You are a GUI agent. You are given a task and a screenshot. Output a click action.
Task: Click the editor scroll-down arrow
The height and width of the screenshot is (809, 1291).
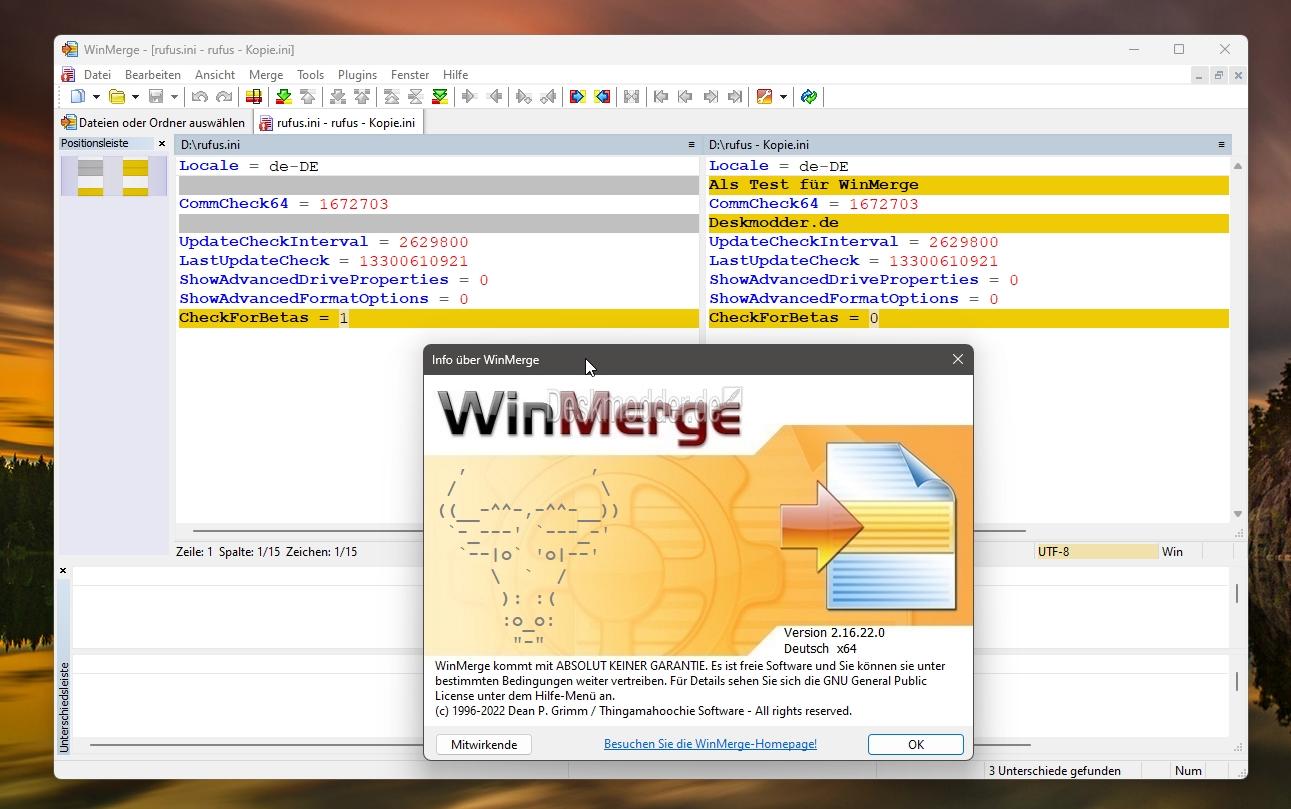coord(1238,514)
